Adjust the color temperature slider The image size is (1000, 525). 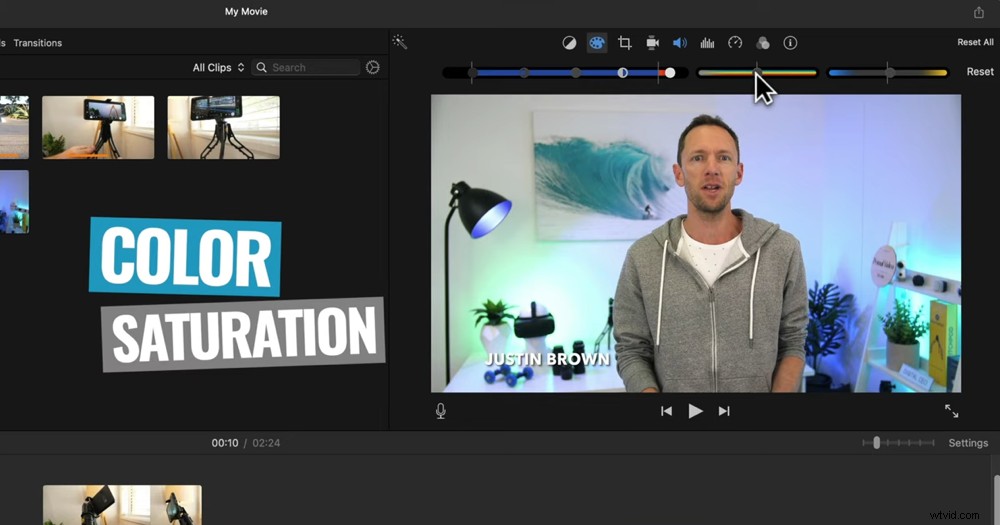click(888, 73)
